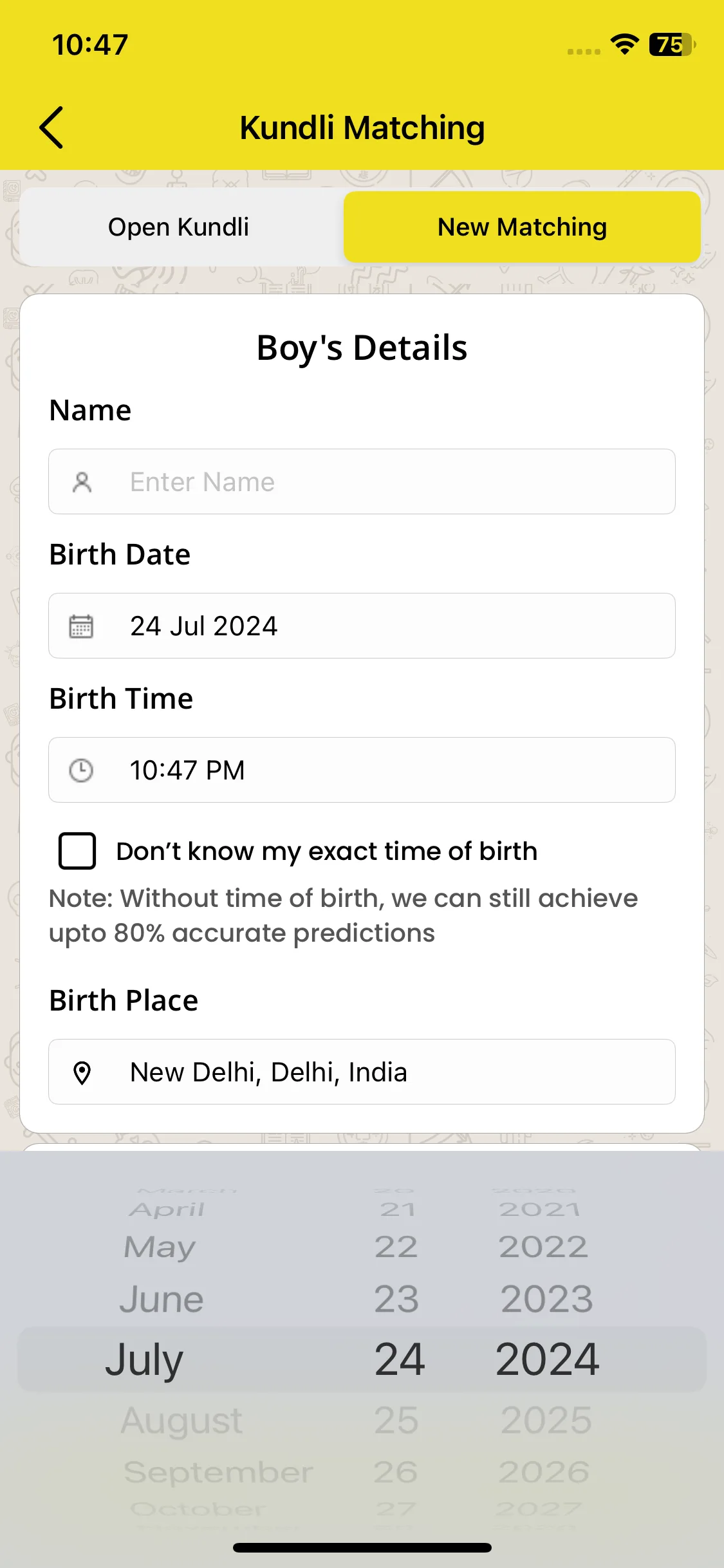724x1568 pixels.
Task: Select August in the month picker
Action: click(181, 1420)
